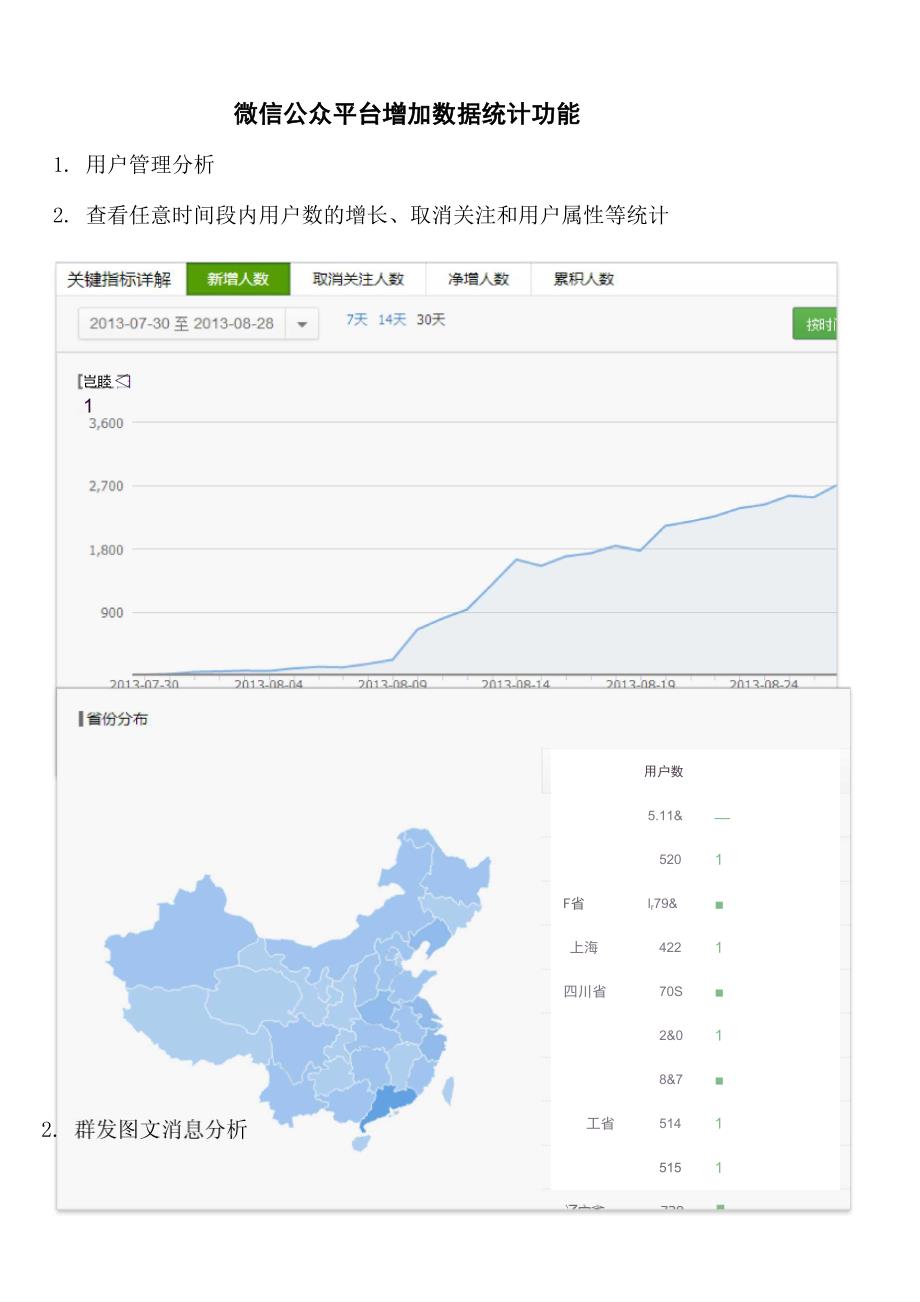Select the 7天 quick range link
This screenshot has width=920, height=1302.
pos(357,320)
